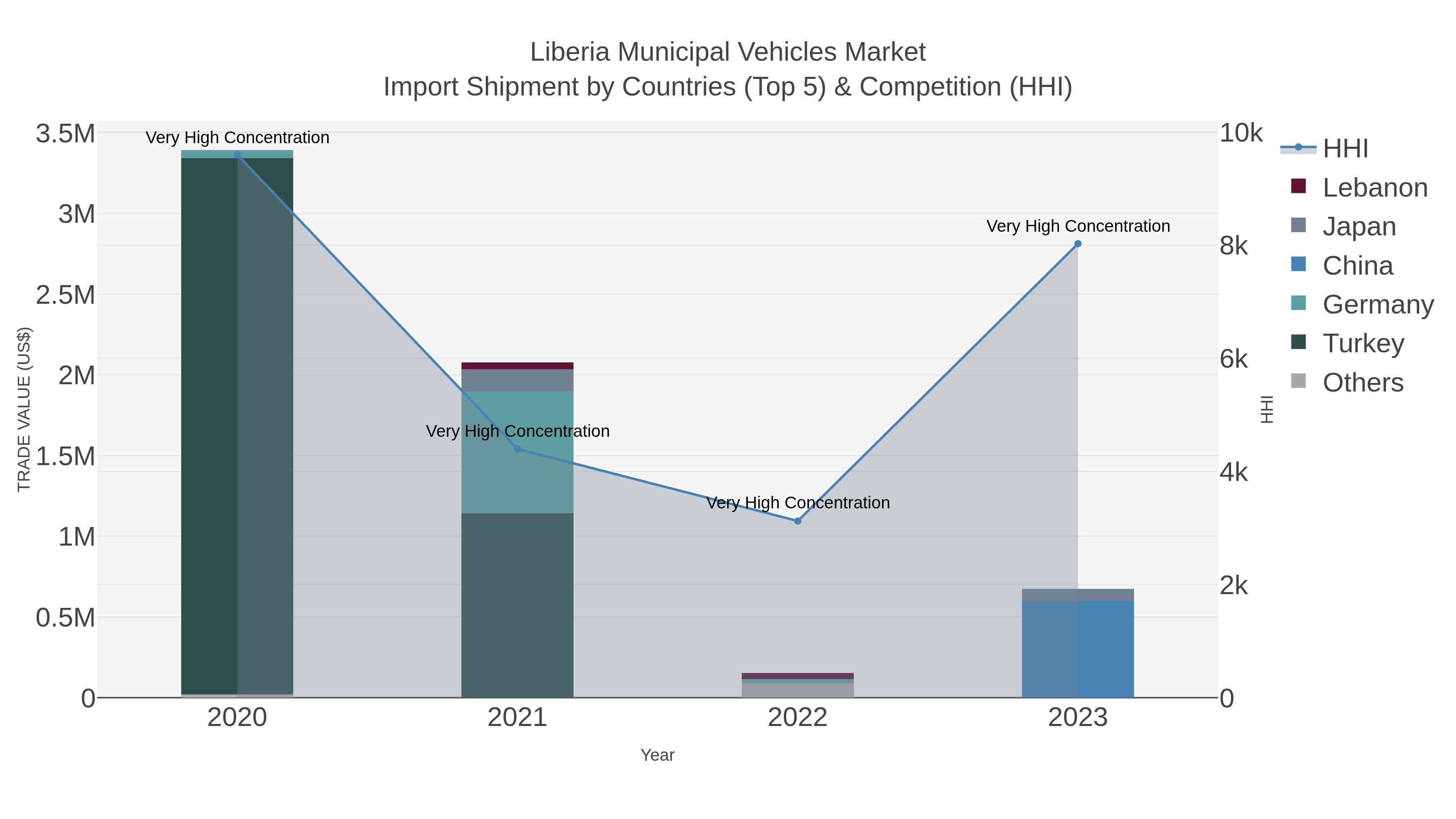Click the Turkey bar segment in 2021
Image resolution: width=1456 pixels, height=819 pixels.
pyautogui.click(x=517, y=605)
